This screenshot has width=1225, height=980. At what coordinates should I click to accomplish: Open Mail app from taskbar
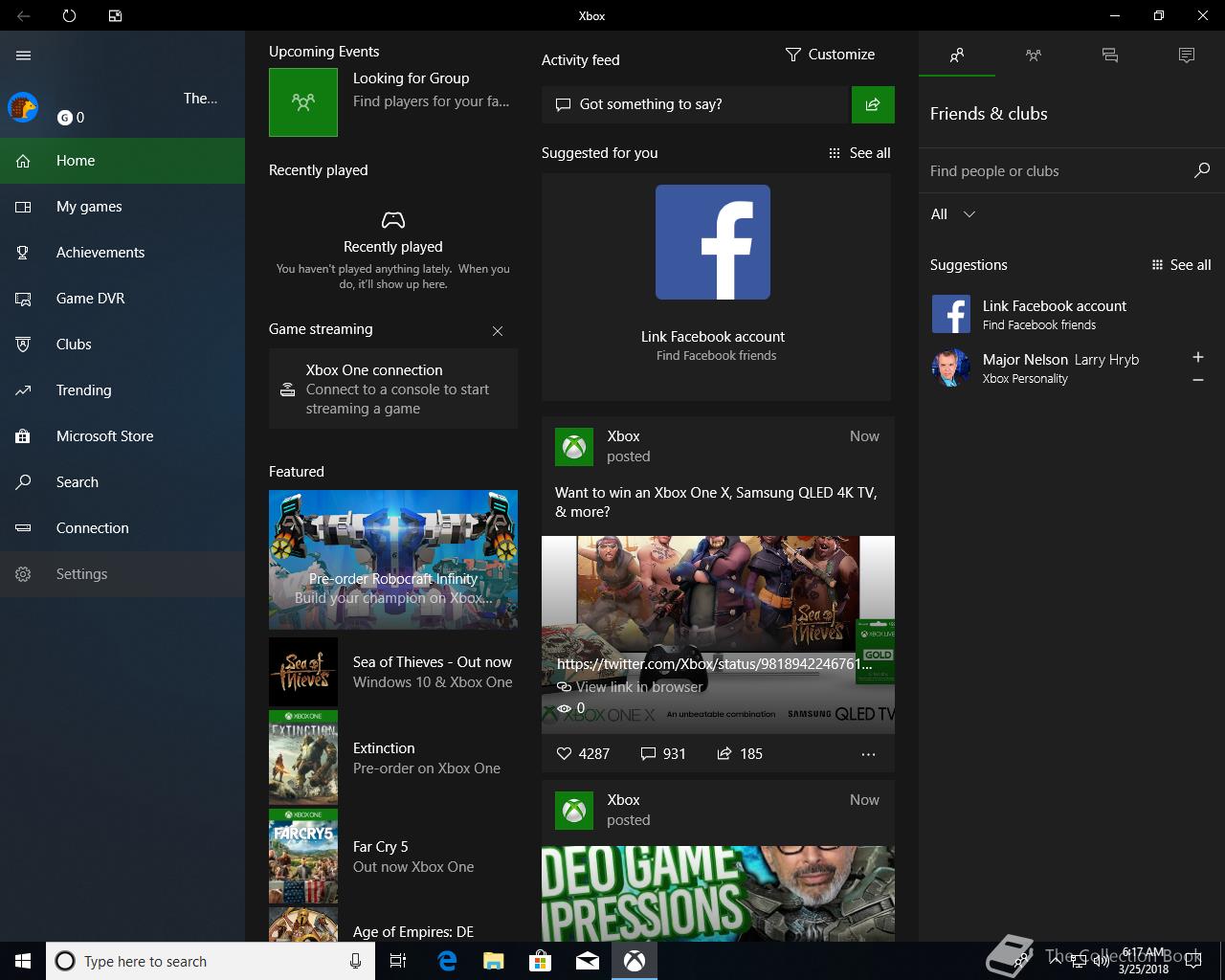(588, 961)
